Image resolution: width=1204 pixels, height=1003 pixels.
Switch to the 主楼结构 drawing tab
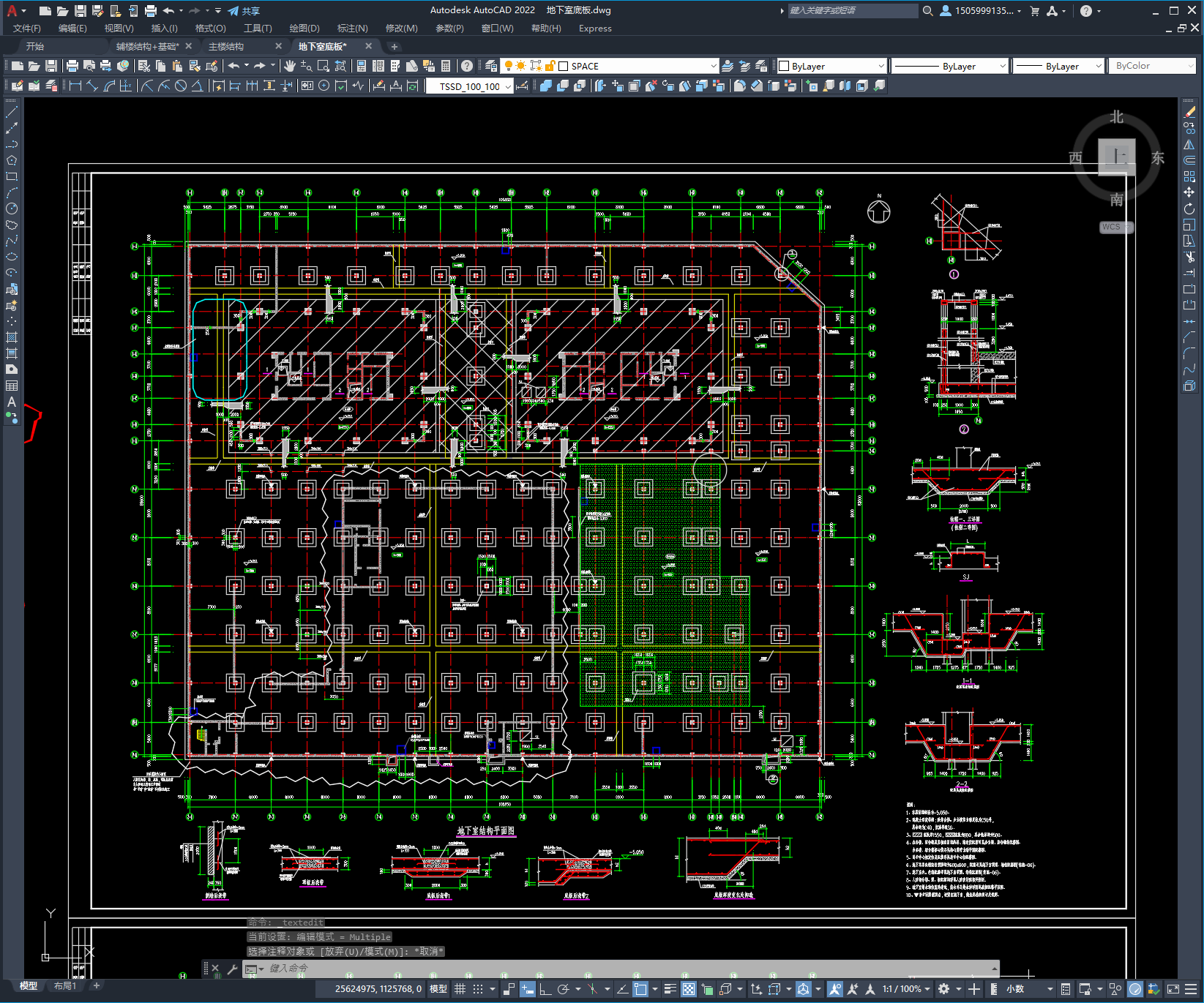(226, 47)
